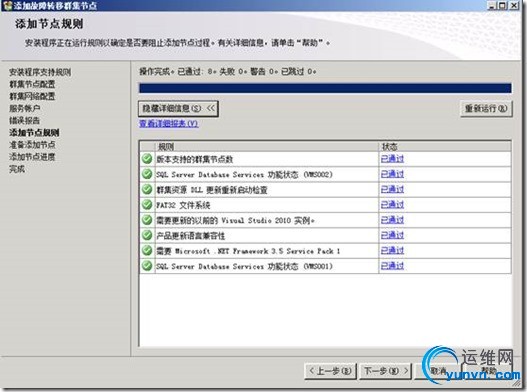
Task: Open the 查看详细报表 link
Action: (x=168, y=123)
